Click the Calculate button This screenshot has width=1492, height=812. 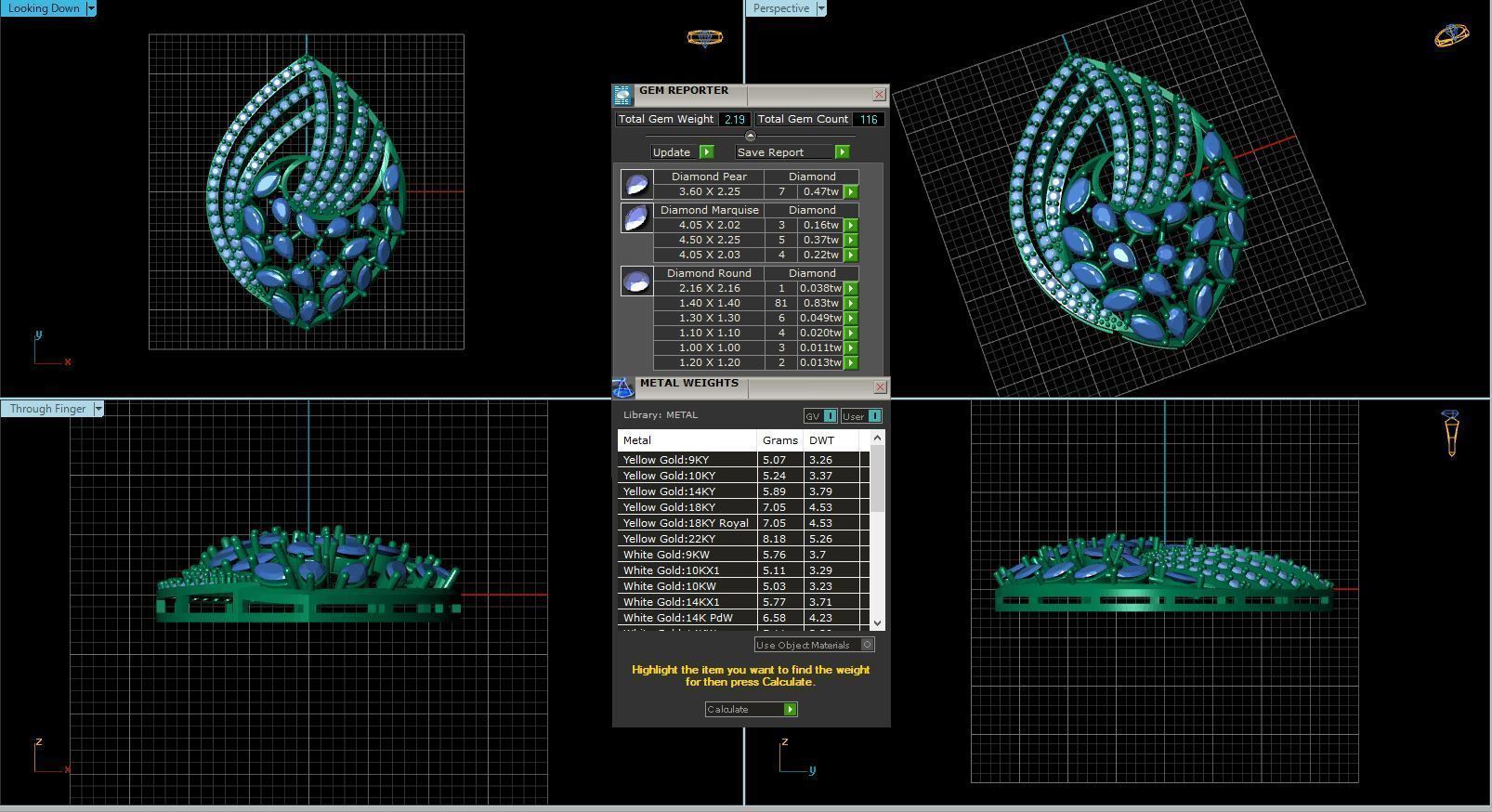pos(751,709)
